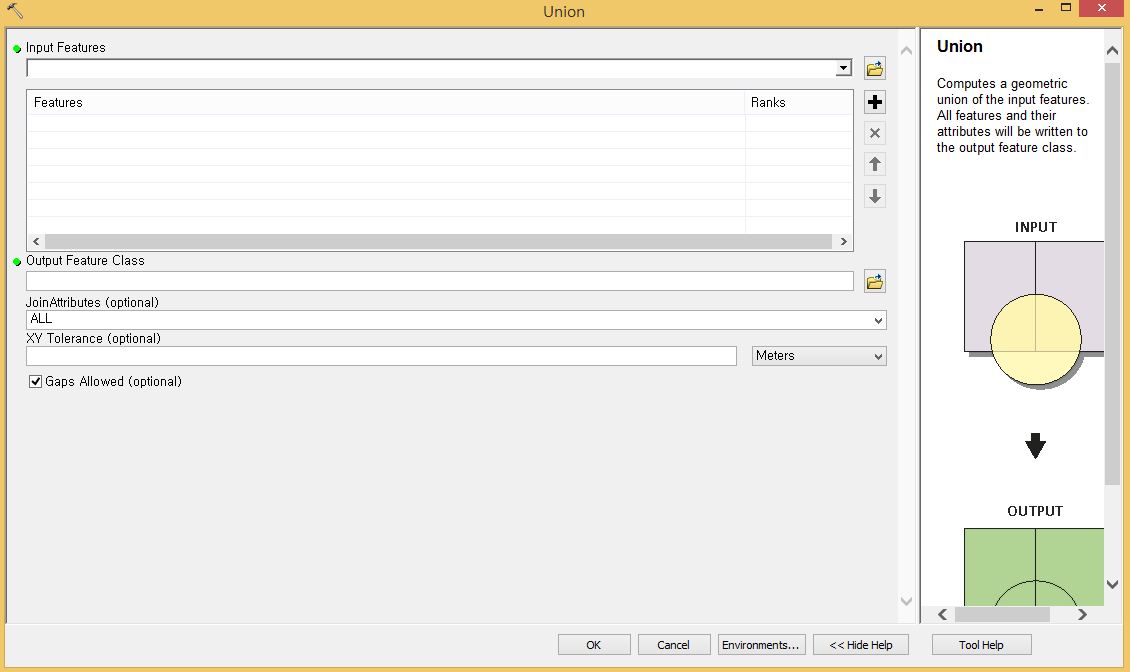
Task: Open Tool Help documentation
Action: pos(981,644)
